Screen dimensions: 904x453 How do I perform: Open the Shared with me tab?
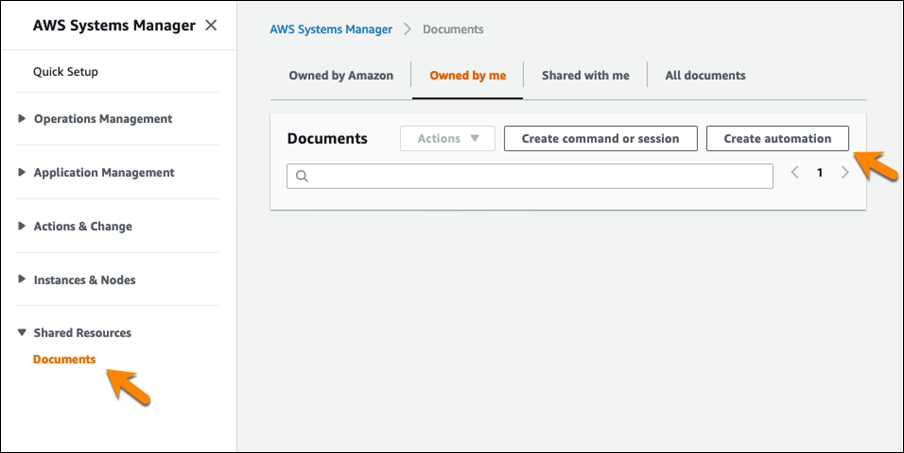[x=585, y=76]
